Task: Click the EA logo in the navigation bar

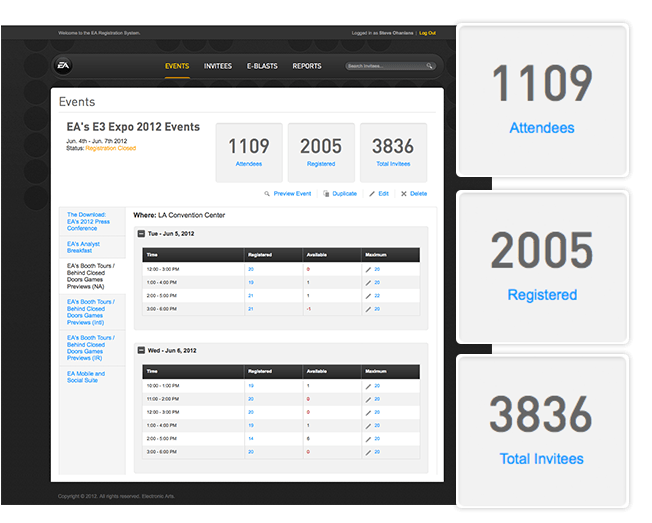Action: 63,66
